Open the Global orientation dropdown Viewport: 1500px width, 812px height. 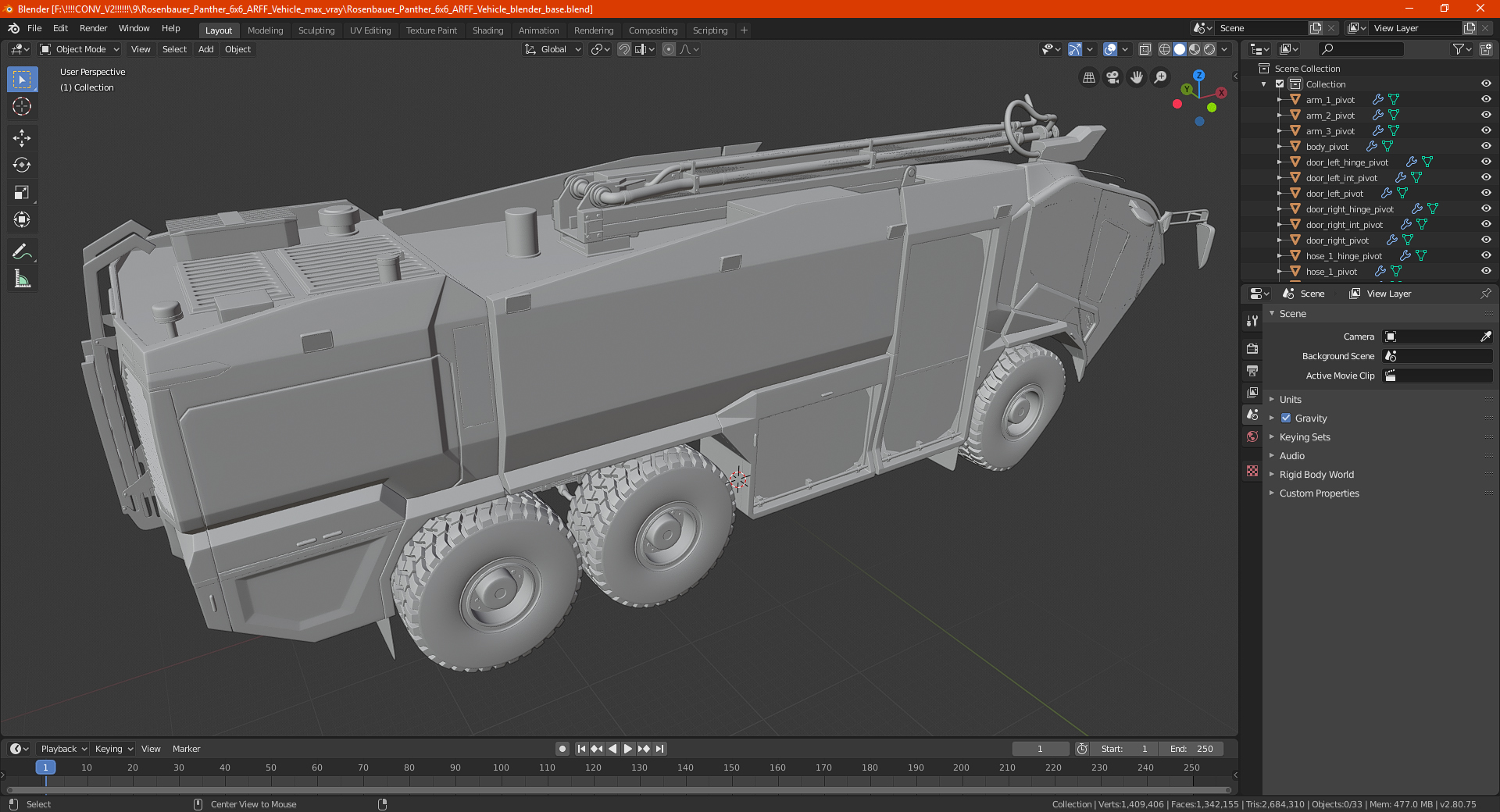(552, 49)
